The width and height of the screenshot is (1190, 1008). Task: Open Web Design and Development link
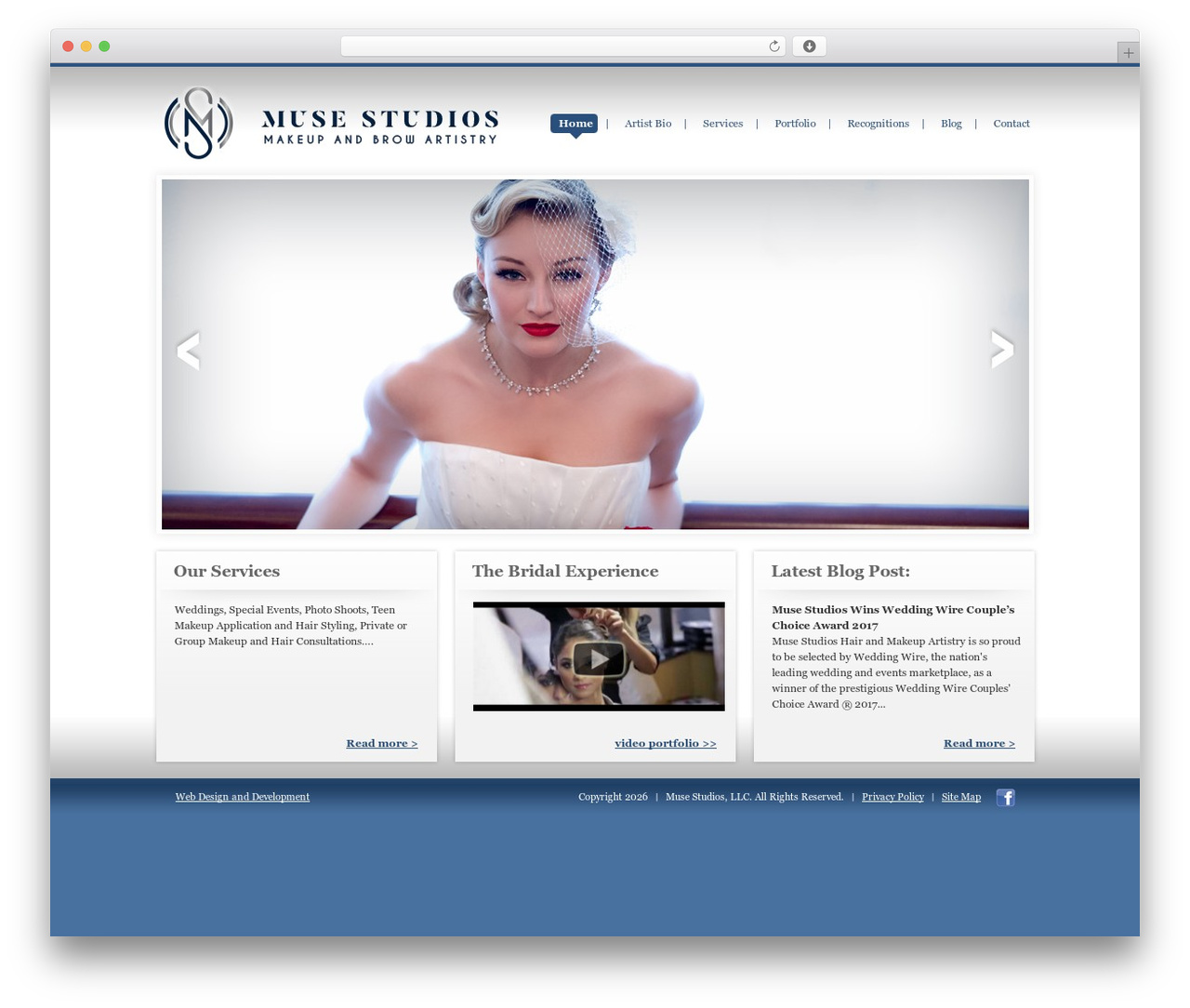[243, 797]
